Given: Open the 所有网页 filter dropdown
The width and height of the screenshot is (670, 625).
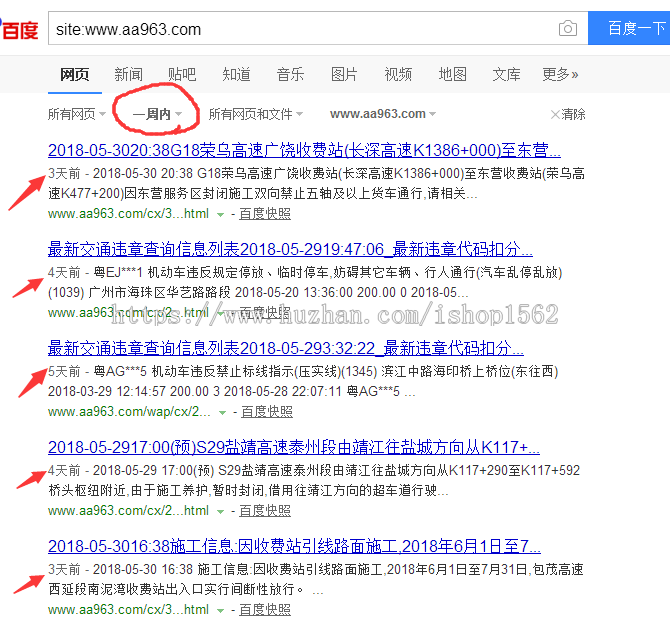Looking at the screenshot, I should pos(76,114).
